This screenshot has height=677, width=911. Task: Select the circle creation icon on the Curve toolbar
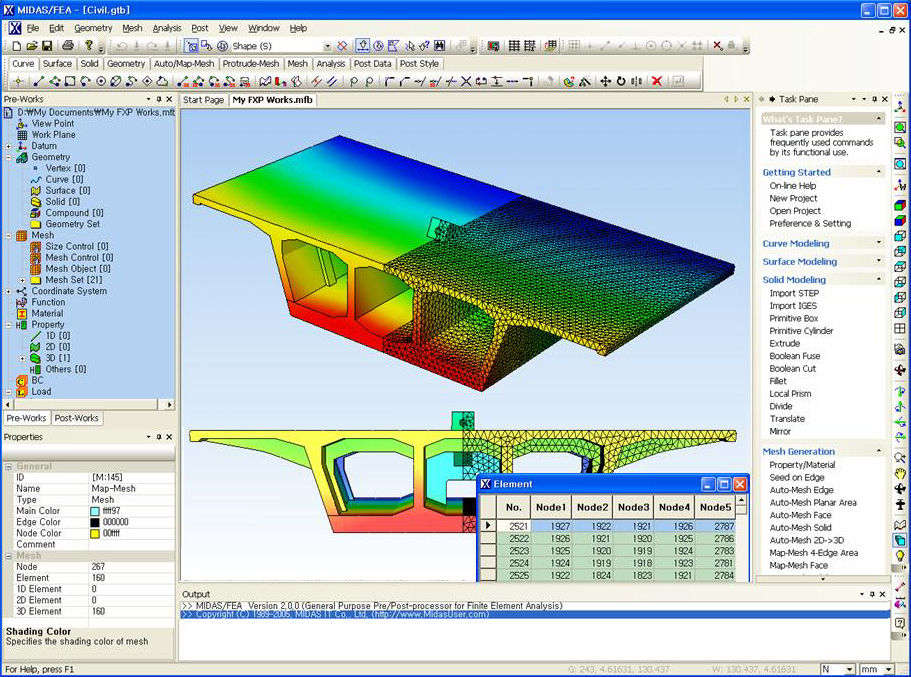coord(102,82)
